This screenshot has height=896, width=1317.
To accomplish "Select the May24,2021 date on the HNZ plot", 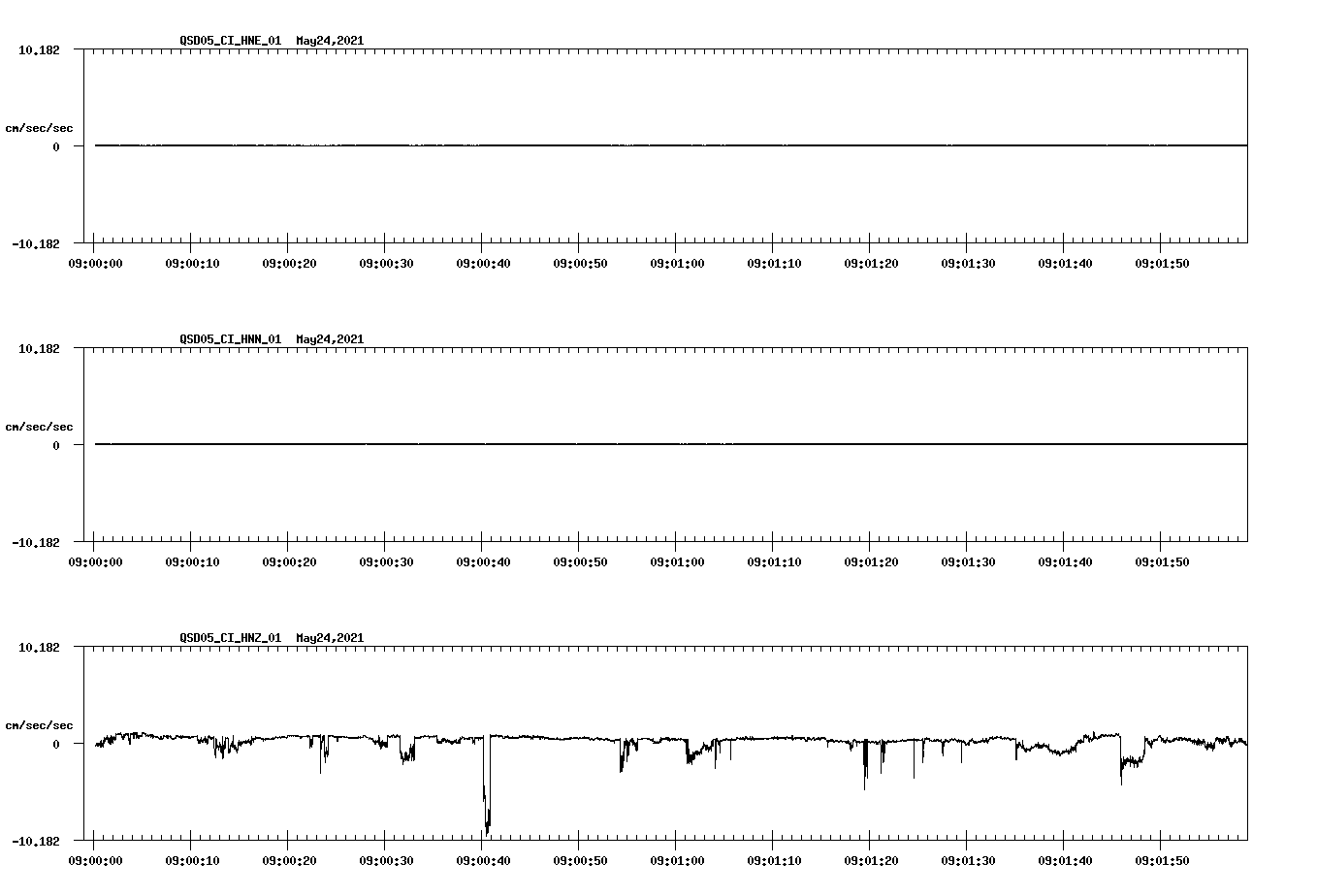I will 330,638.
